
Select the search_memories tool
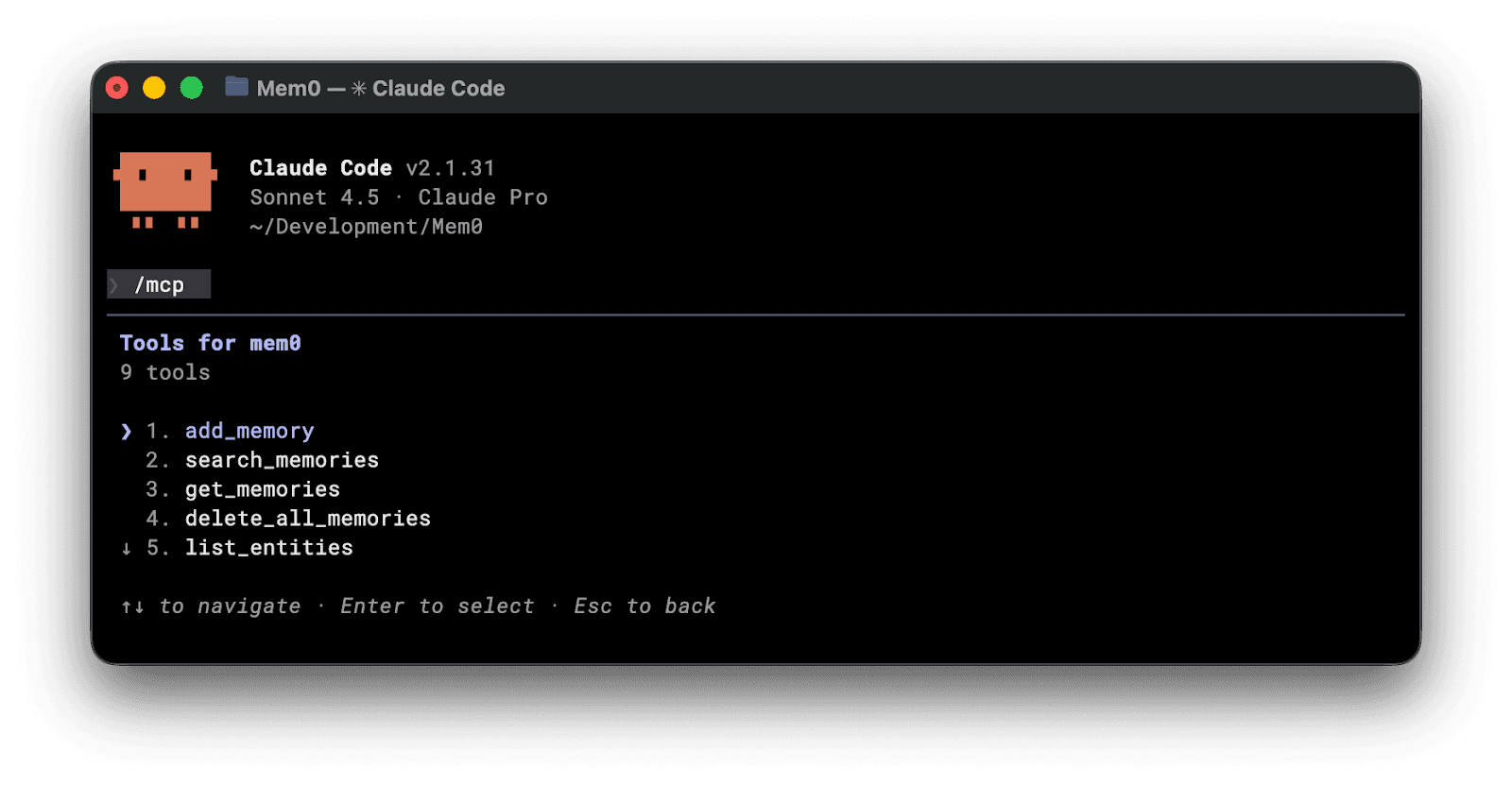(x=282, y=460)
